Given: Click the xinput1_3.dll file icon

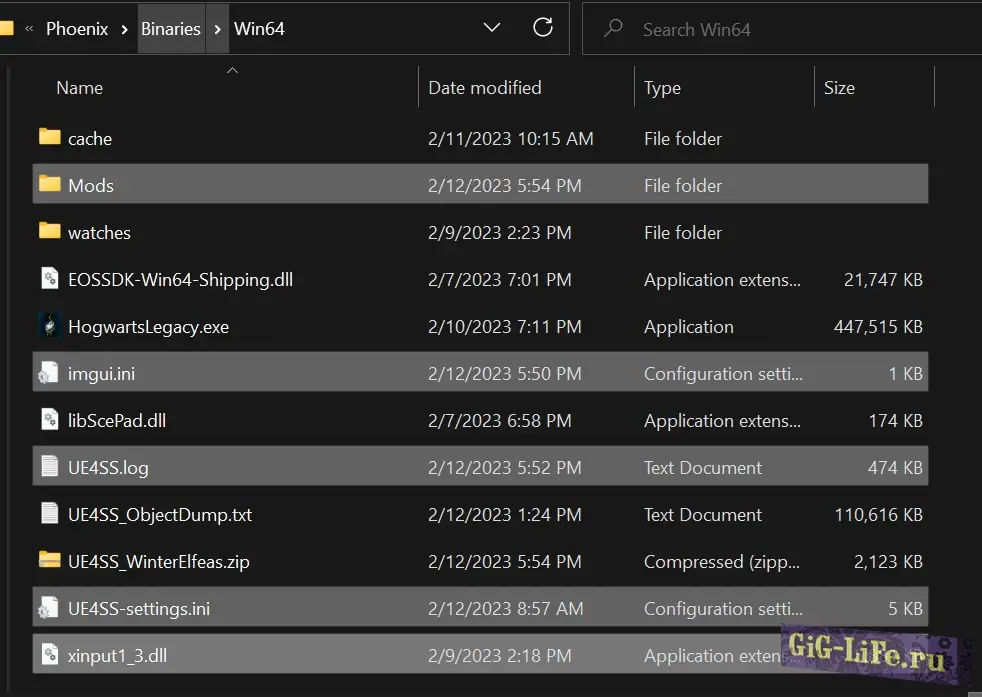Looking at the screenshot, I should click(50, 656).
